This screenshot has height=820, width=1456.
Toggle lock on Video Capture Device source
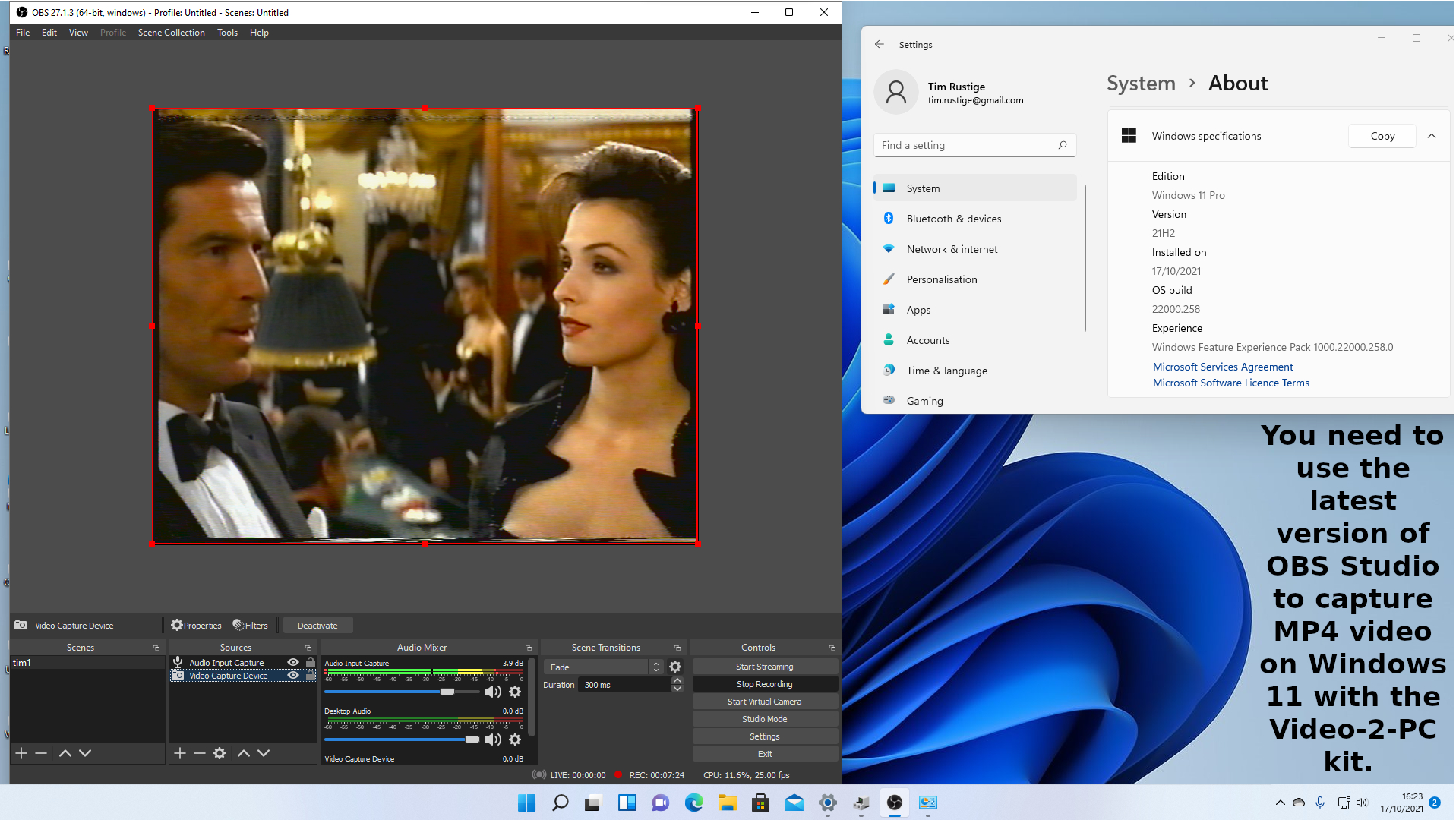310,676
